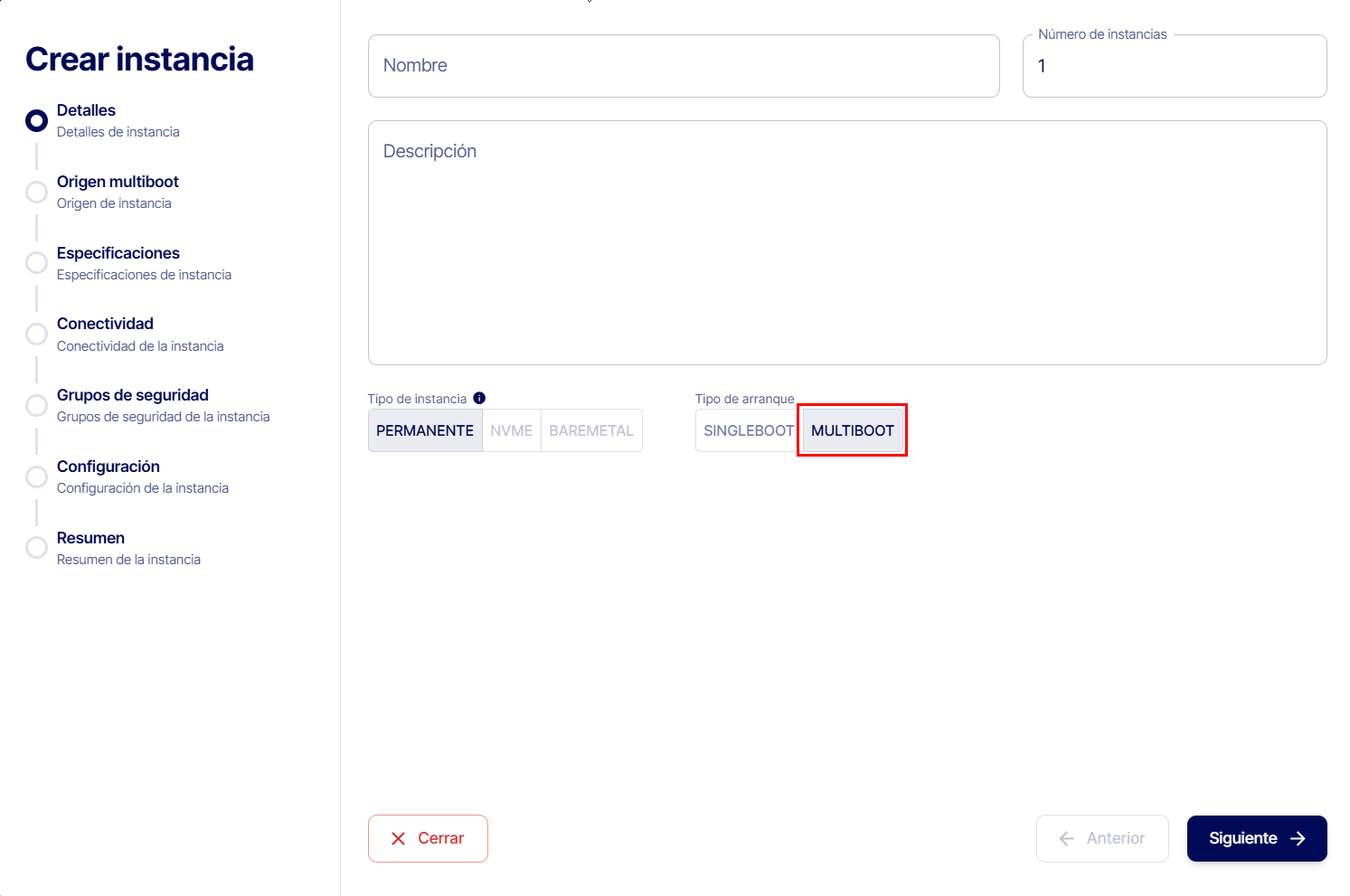Switch boot type to SINGLEBOOT

coord(748,430)
